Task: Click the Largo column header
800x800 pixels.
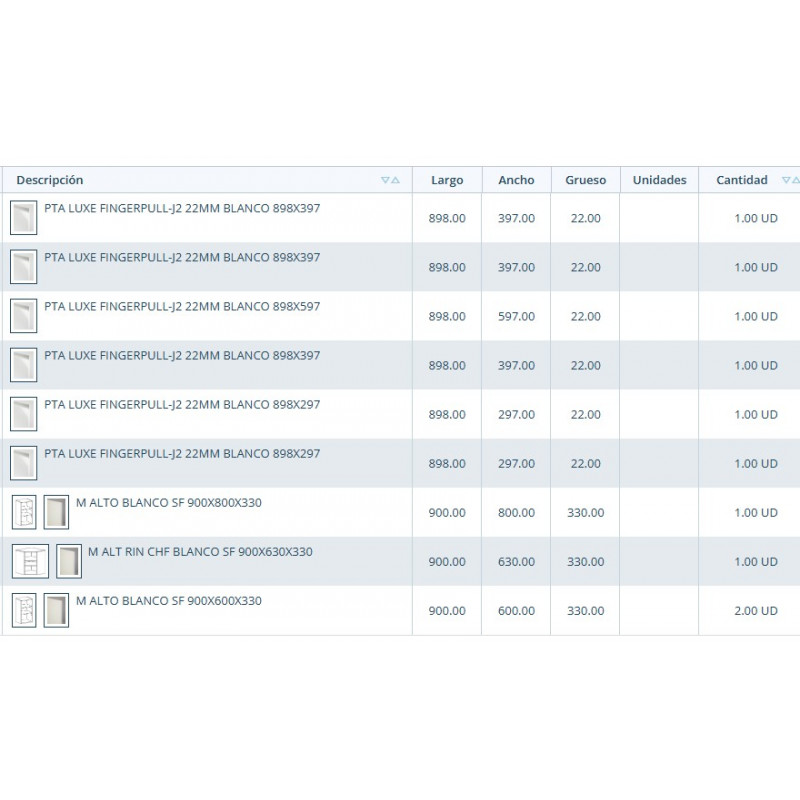Action: coord(447,180)
